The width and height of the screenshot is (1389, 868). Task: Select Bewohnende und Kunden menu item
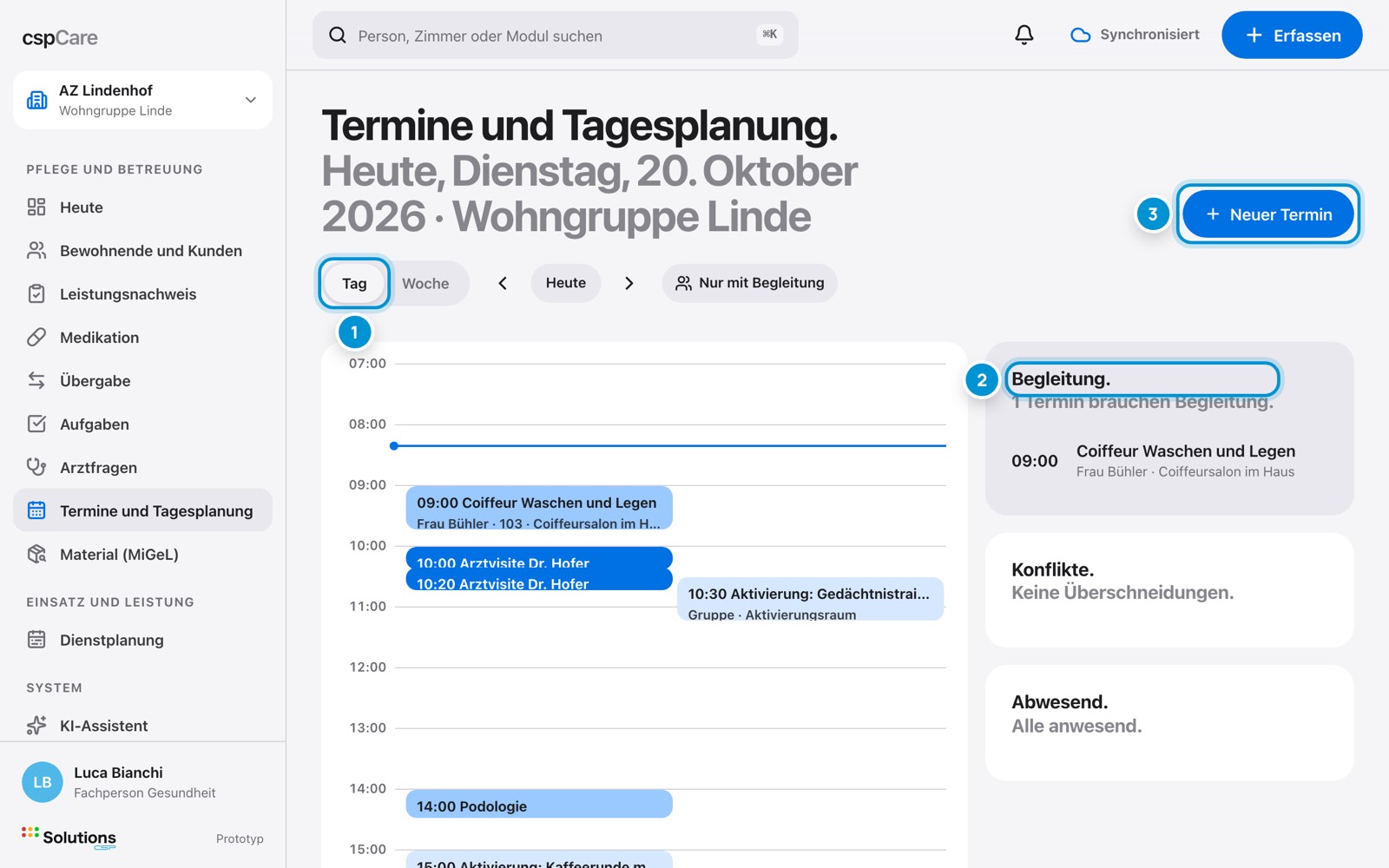click(142, 250)
